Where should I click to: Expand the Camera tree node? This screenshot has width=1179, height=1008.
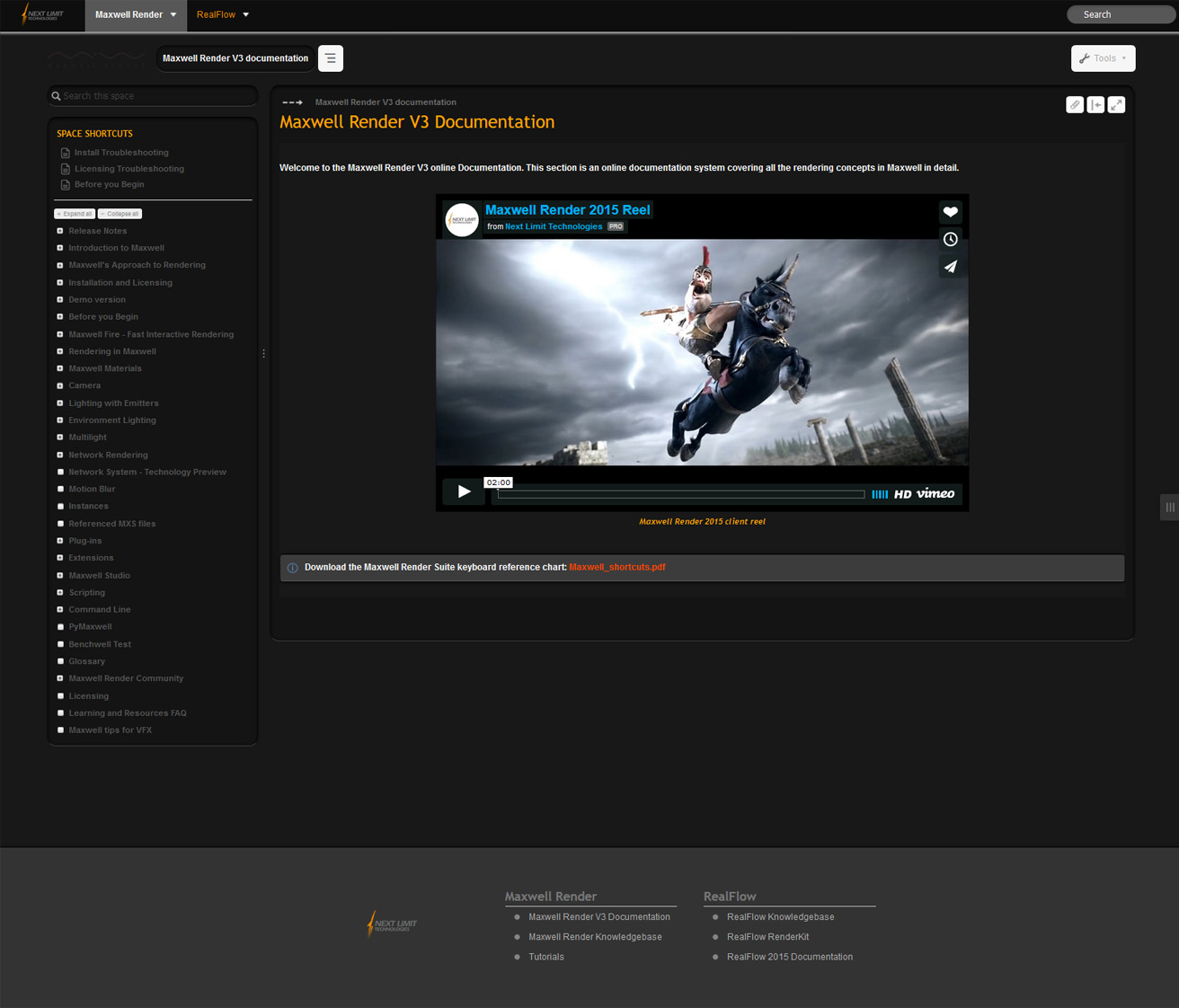click(x=60, y=385)
